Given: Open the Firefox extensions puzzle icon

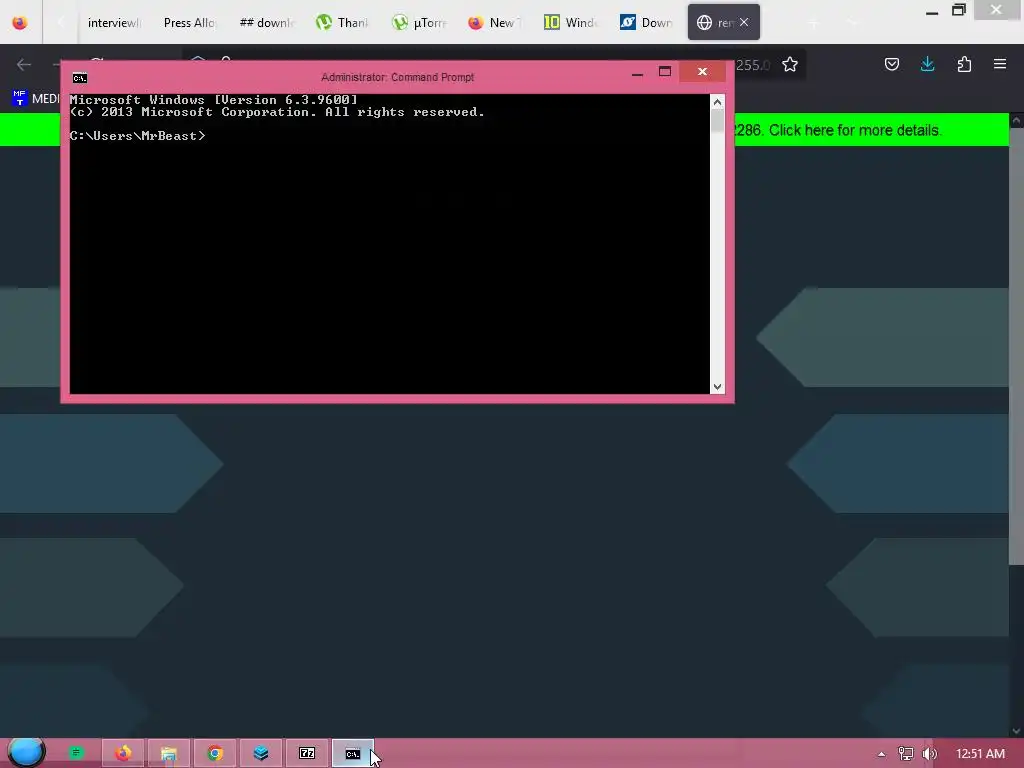Looking at the screenshot, I should click(964, 64).
